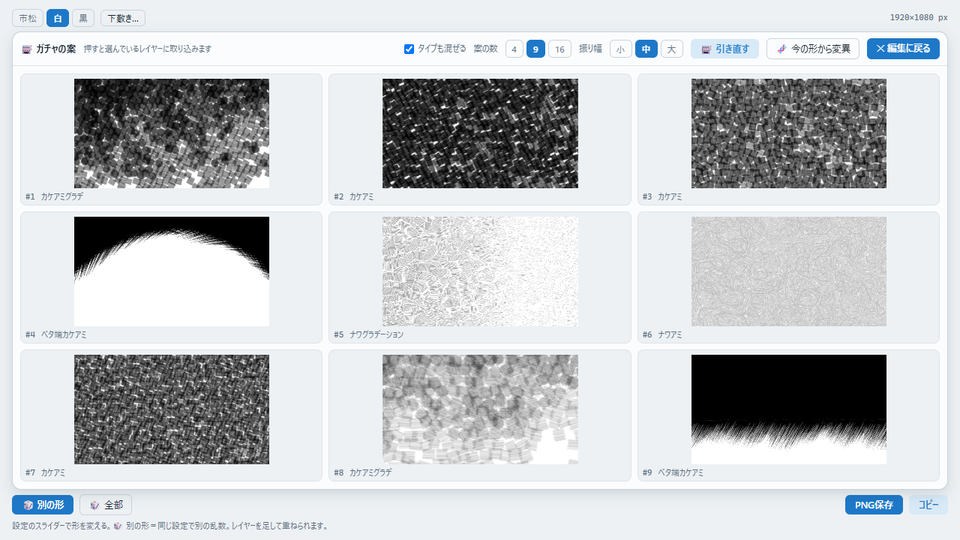Select the 白 white background option
Viewport: 960px width, 540px height.
pos(58,18)
